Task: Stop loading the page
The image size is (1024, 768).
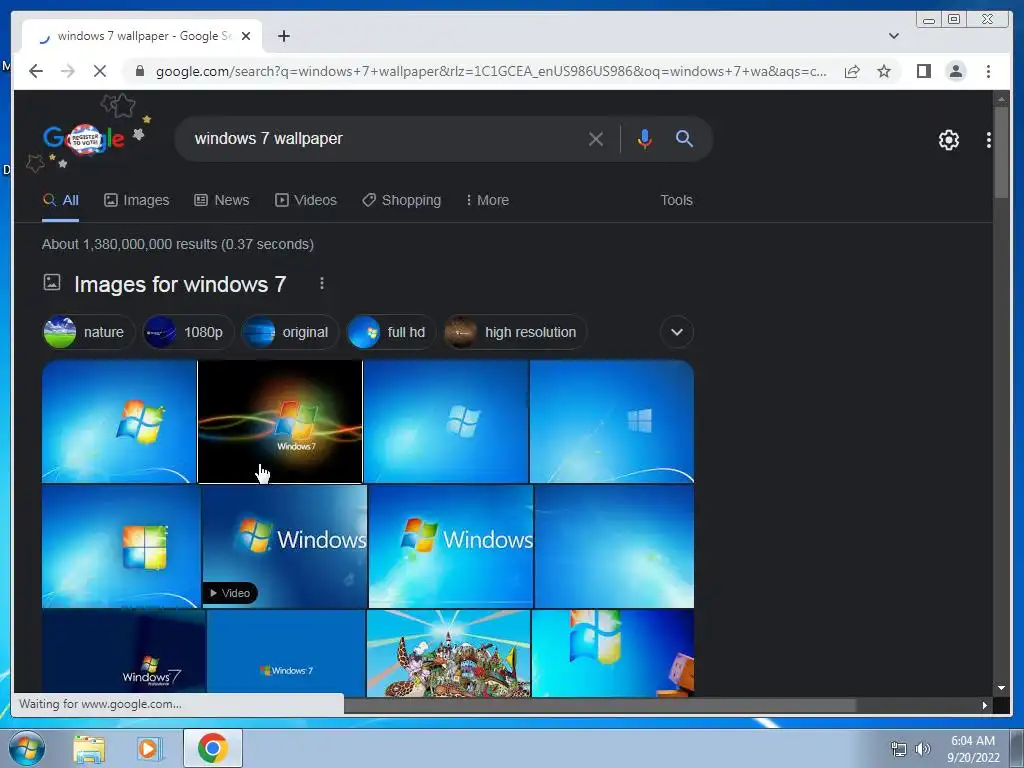Action: (x=100, y=71)
